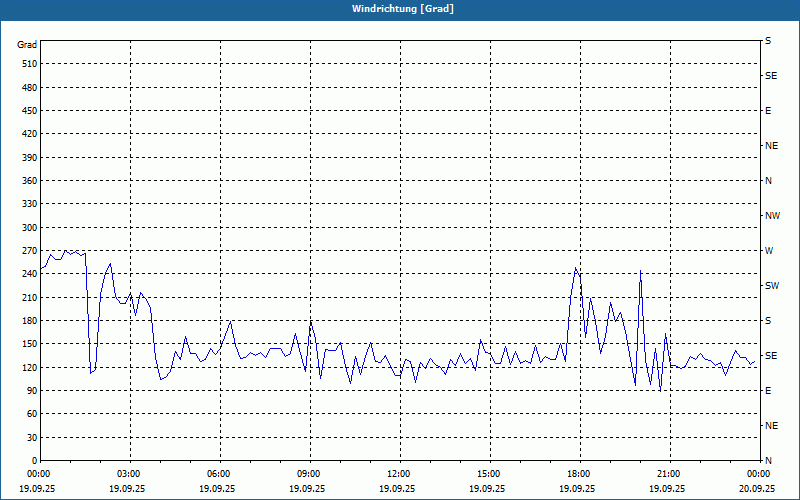
Task: Click the W compass label
Action: coord(769,251)
